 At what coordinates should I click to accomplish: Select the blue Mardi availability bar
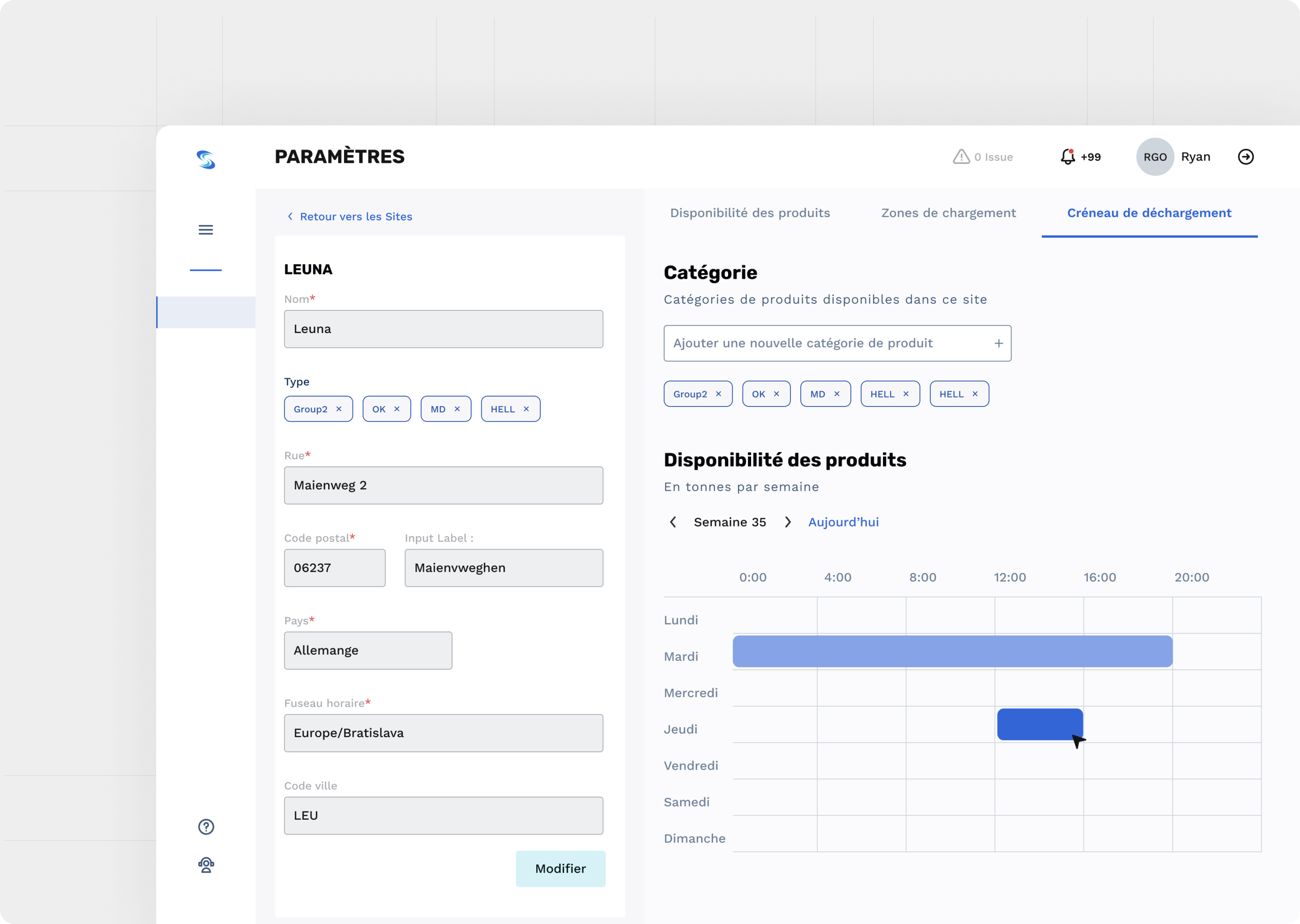pos(952,651)
